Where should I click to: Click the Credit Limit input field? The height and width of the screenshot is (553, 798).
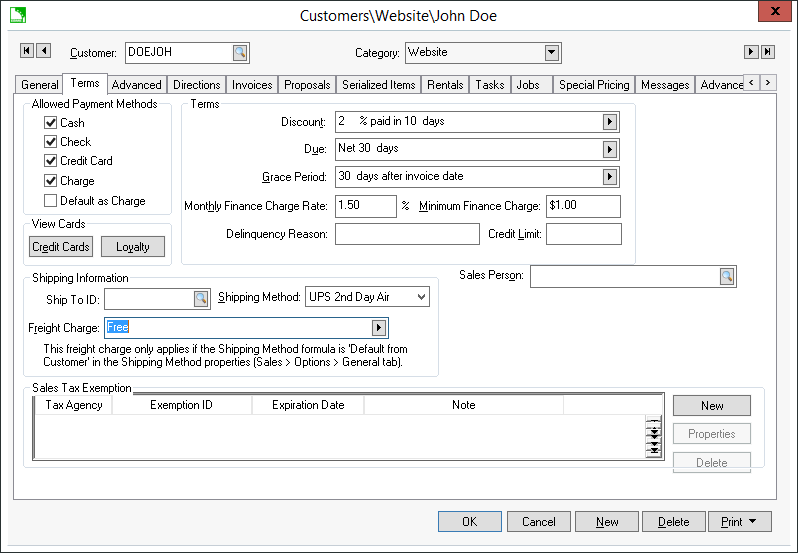583,234
